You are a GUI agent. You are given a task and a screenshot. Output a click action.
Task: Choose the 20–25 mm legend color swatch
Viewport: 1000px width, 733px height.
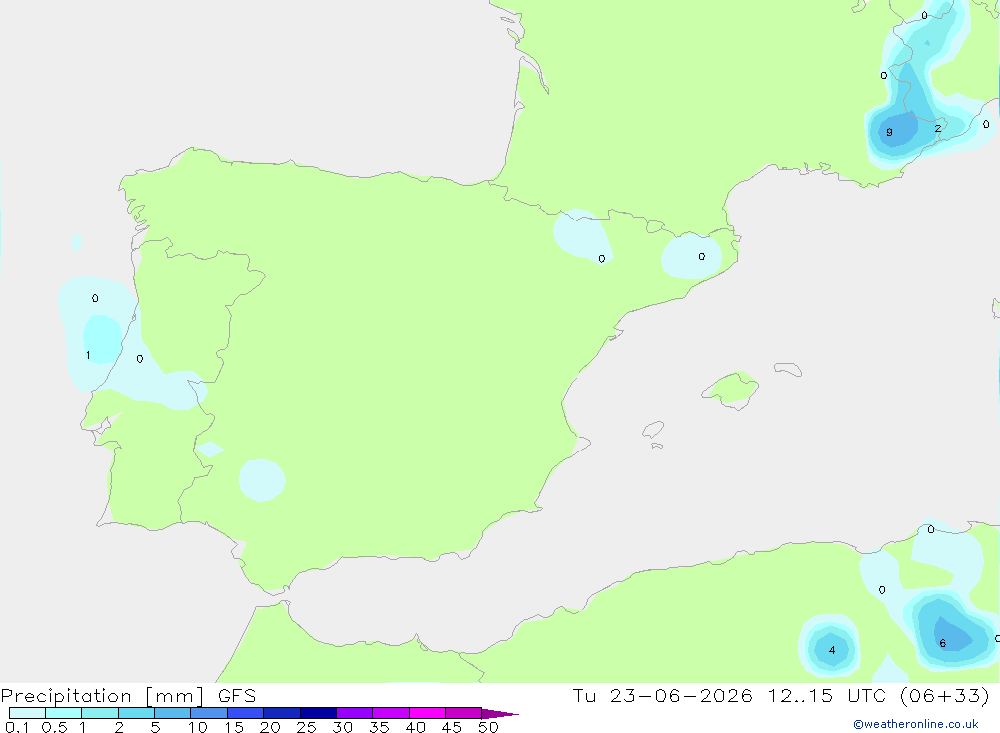[281, 713]
